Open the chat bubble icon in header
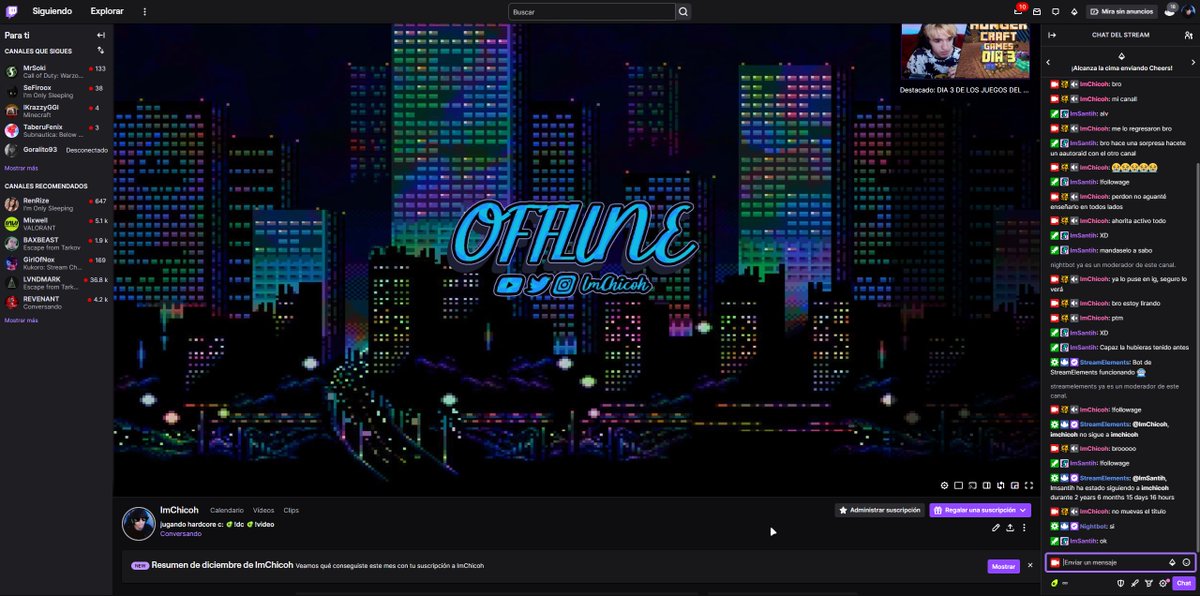1200x596 pixels. 1055,11
